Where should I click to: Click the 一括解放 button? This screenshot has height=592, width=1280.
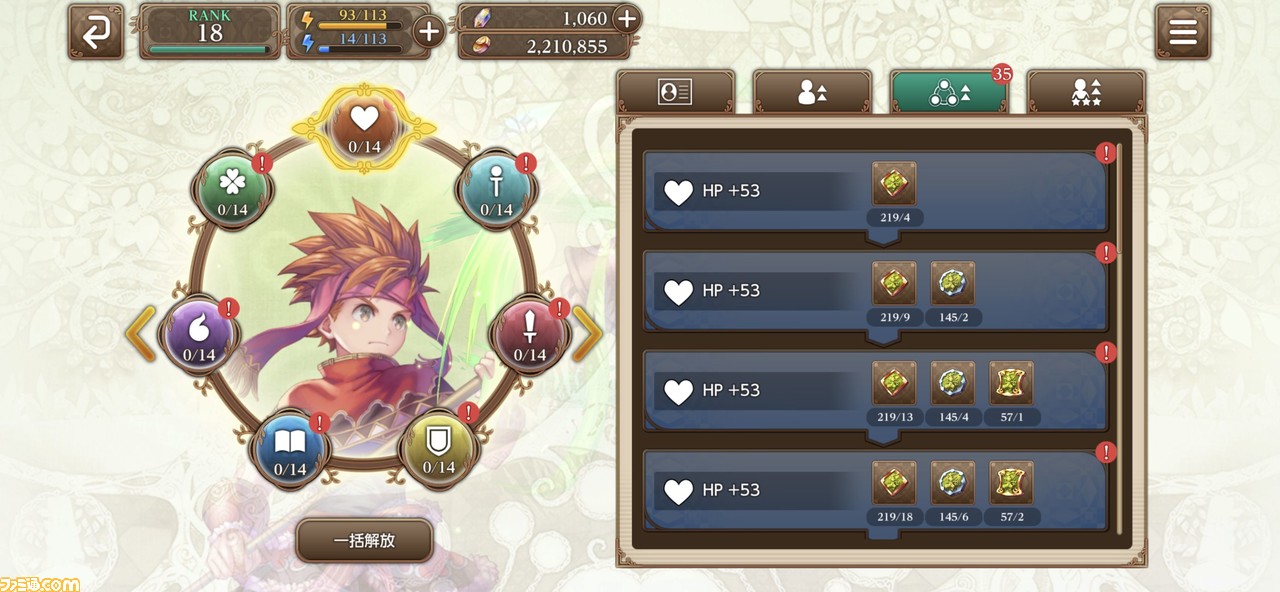(x=365, y=540)
